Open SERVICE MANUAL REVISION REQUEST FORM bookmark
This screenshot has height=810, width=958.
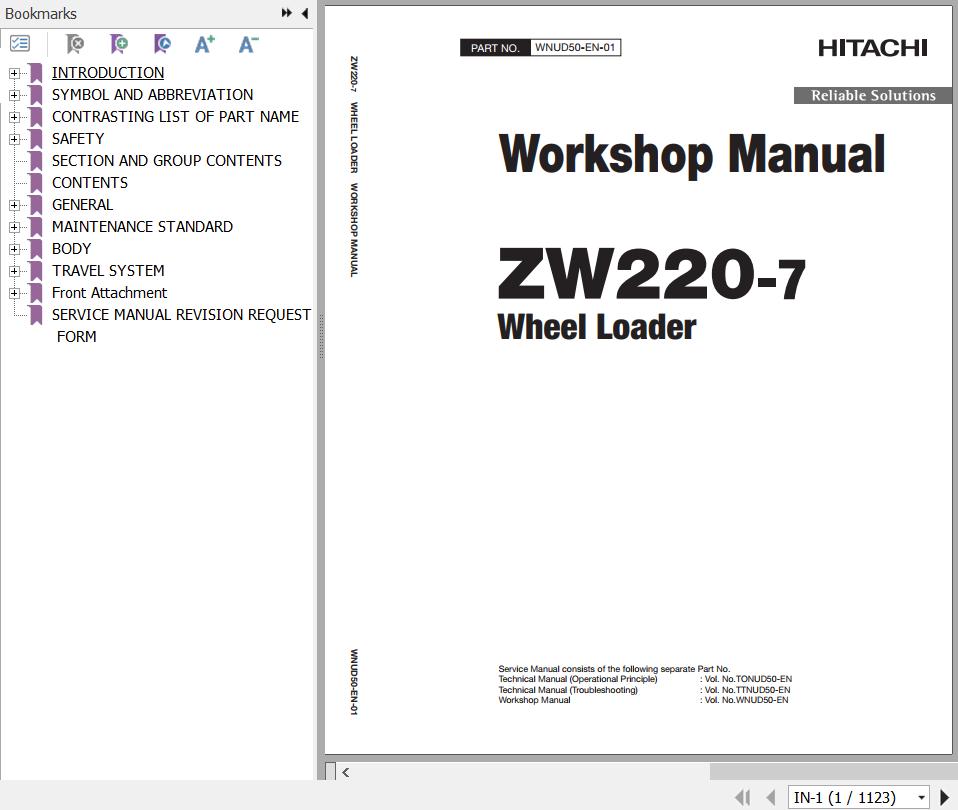click(x=181, y=326)
